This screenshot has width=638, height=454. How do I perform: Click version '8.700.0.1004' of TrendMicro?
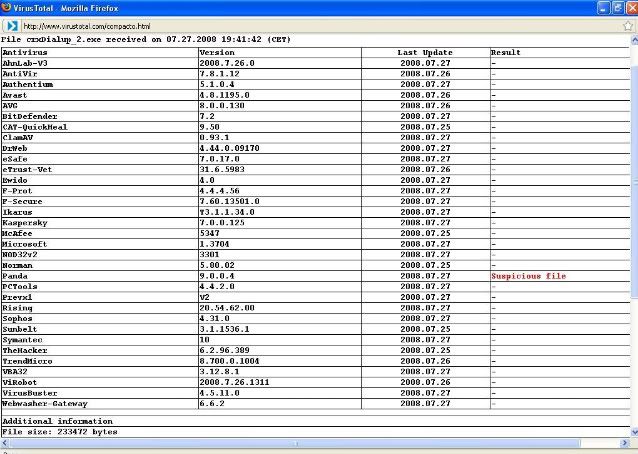(229, 361)
